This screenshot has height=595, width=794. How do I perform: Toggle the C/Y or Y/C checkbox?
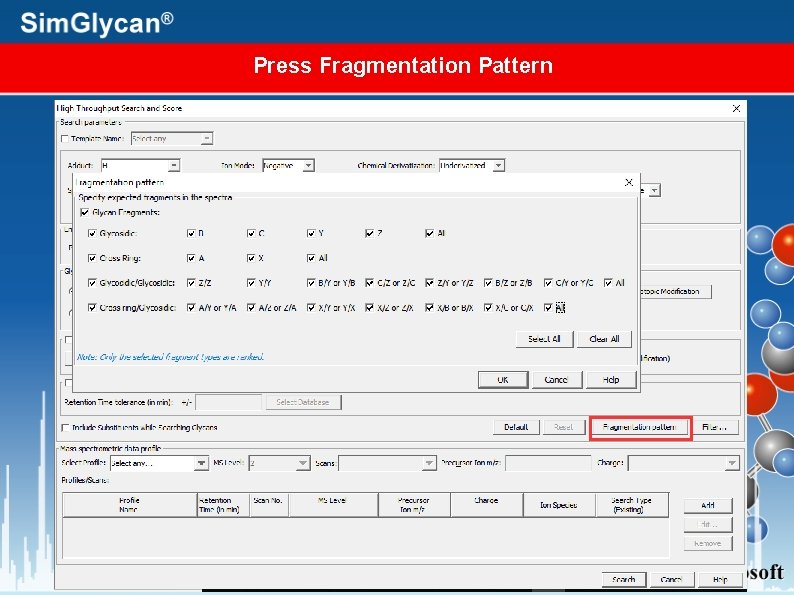coord(548,283)
